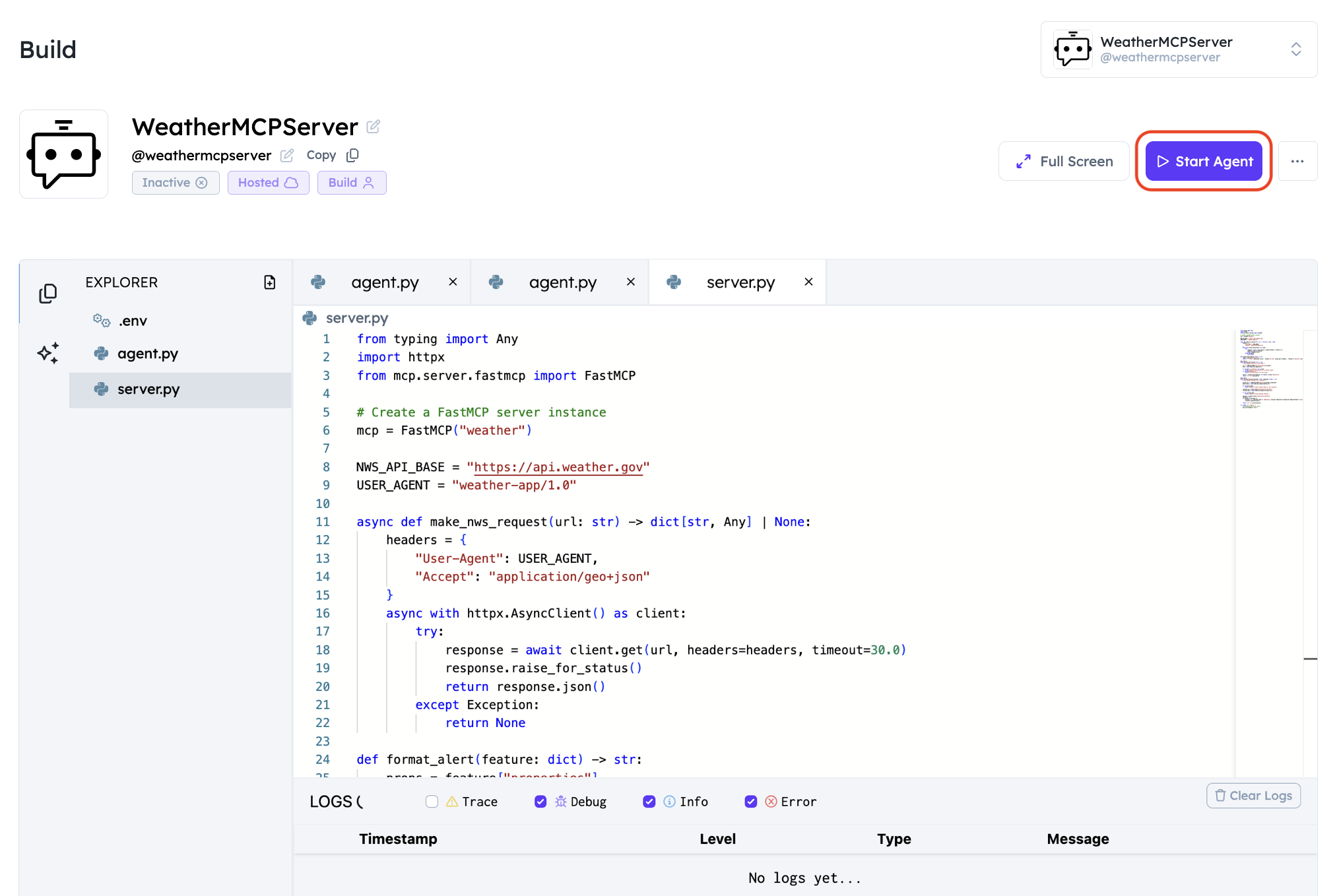The width and height of the screenshot is (1337, 896).
Task: Open the files explorer sidebar icon
Action: tap(48, 294)
